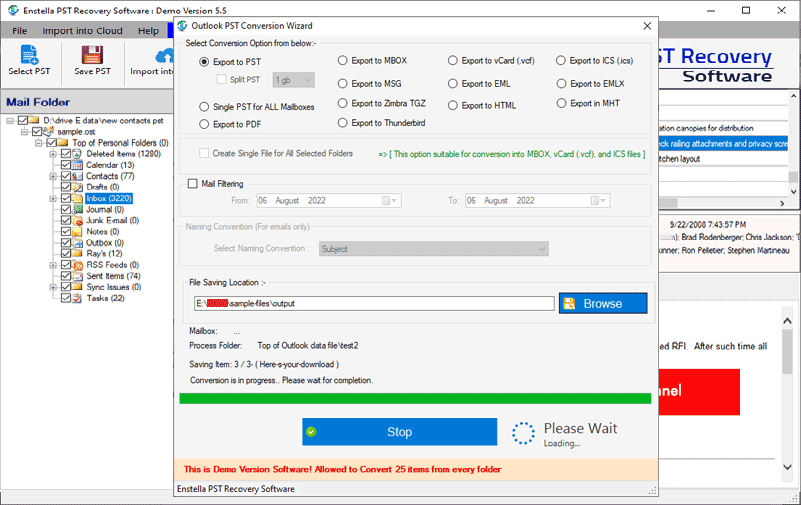Screen dimensions: 801x505
Task: Open the Help menu
Action: coord(148,31)
